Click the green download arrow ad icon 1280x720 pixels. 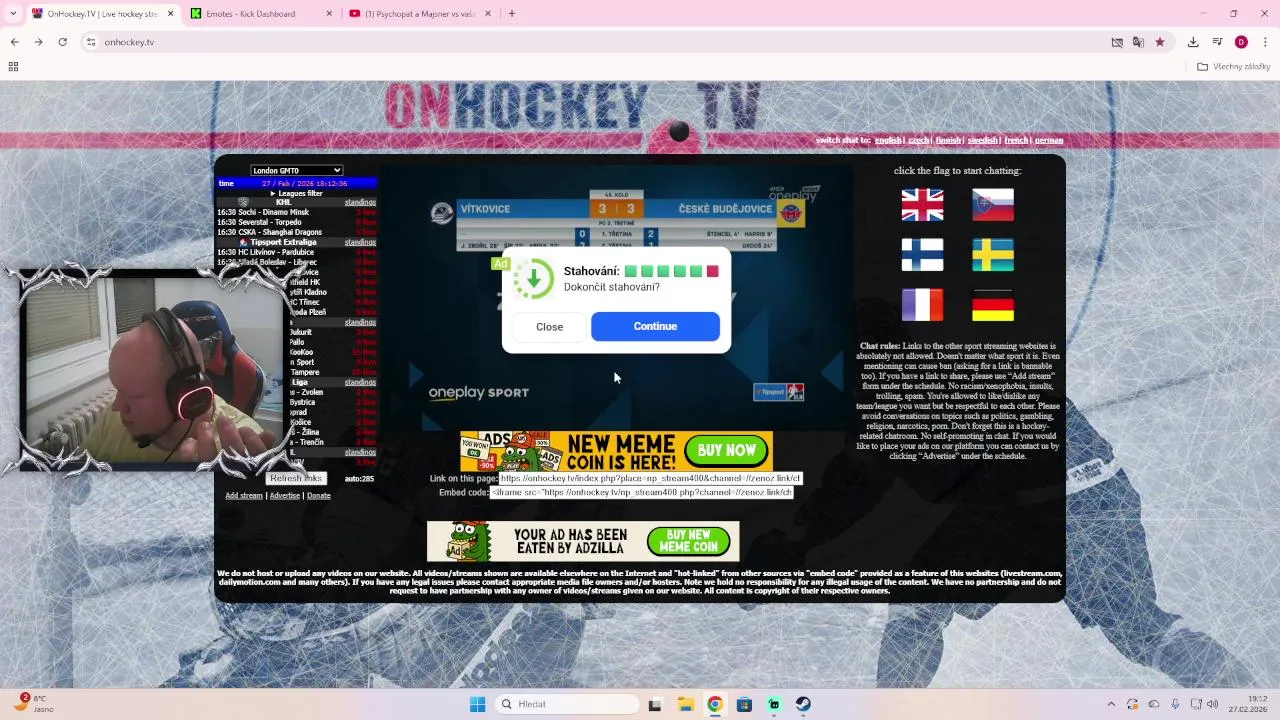tap(533, 279)
